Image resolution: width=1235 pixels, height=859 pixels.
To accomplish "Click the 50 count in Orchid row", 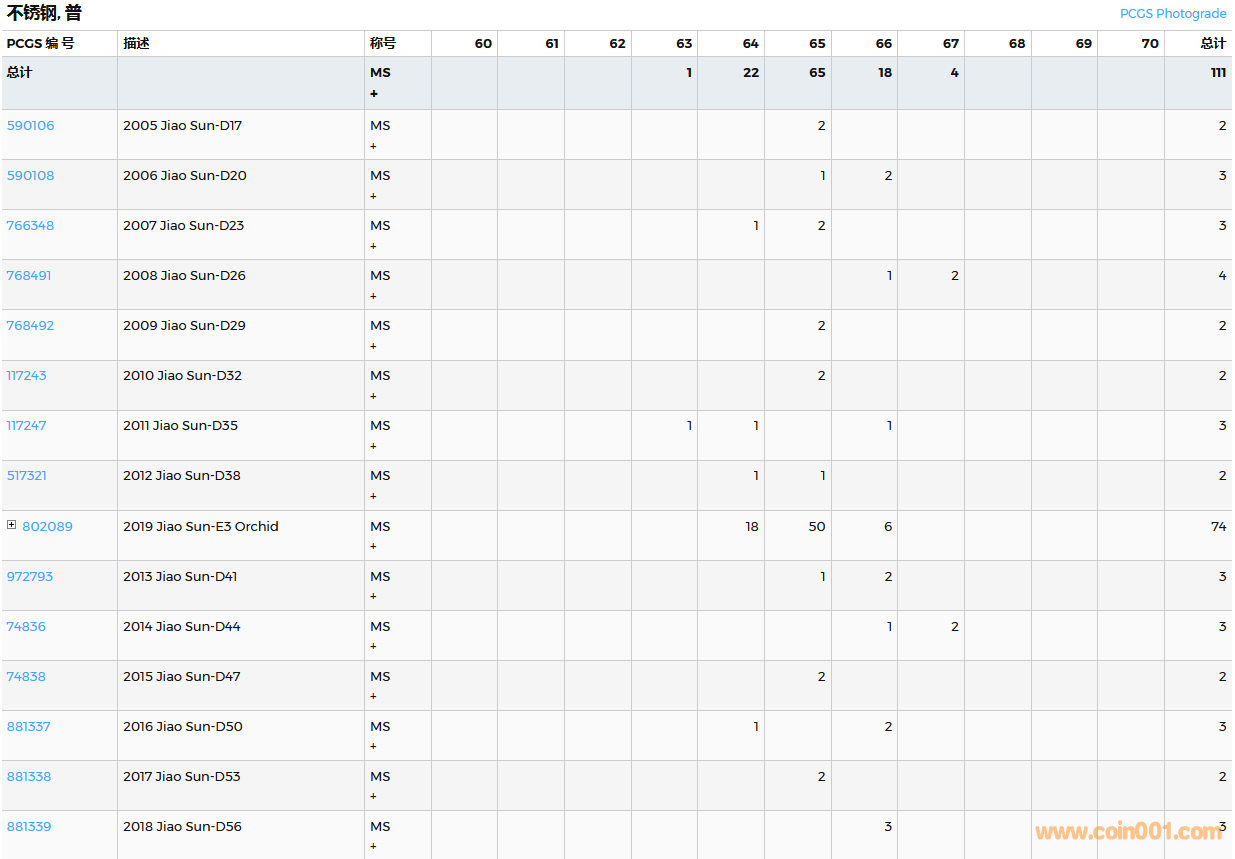I will pyautogui.click(x=817, y=527).
